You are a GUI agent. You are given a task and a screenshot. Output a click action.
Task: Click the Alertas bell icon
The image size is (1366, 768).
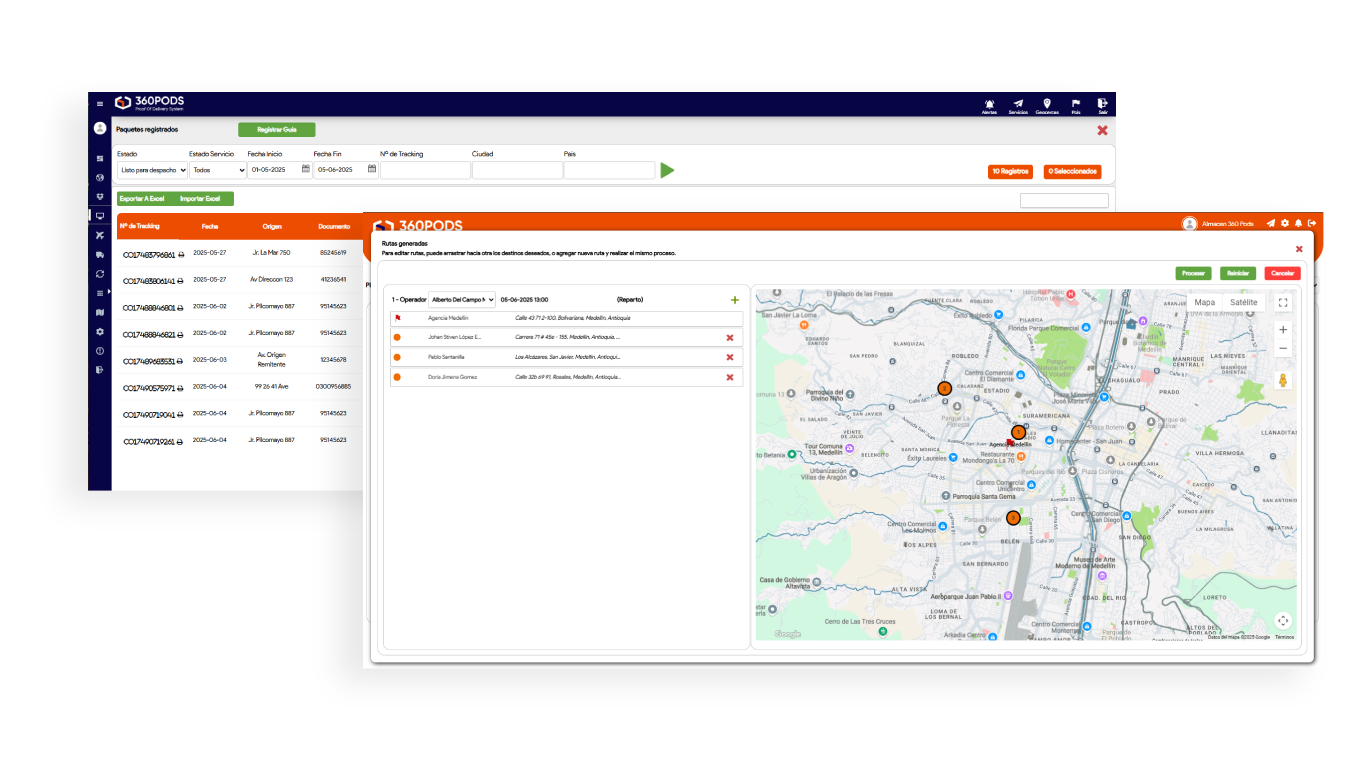click(989, 104)
